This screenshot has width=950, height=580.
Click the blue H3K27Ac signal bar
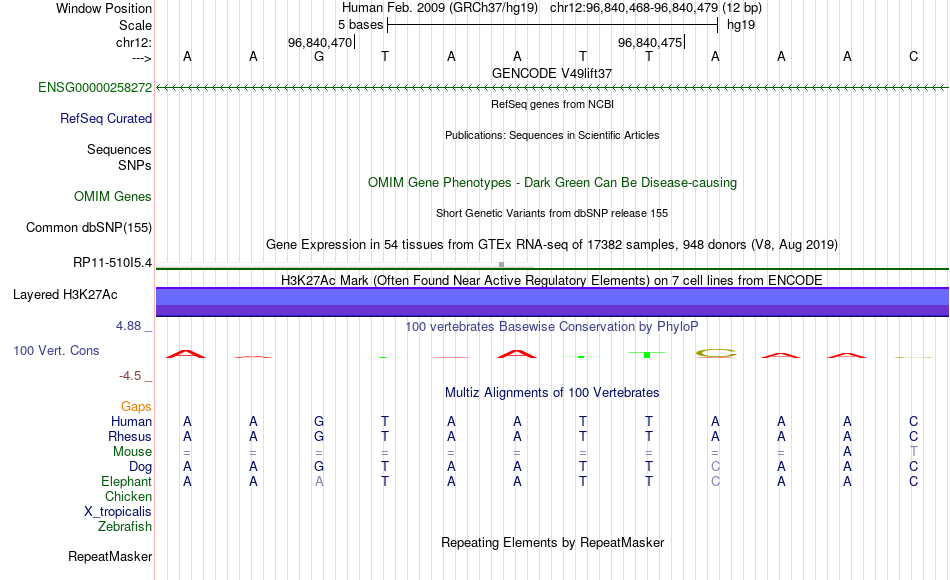[552, 302]
